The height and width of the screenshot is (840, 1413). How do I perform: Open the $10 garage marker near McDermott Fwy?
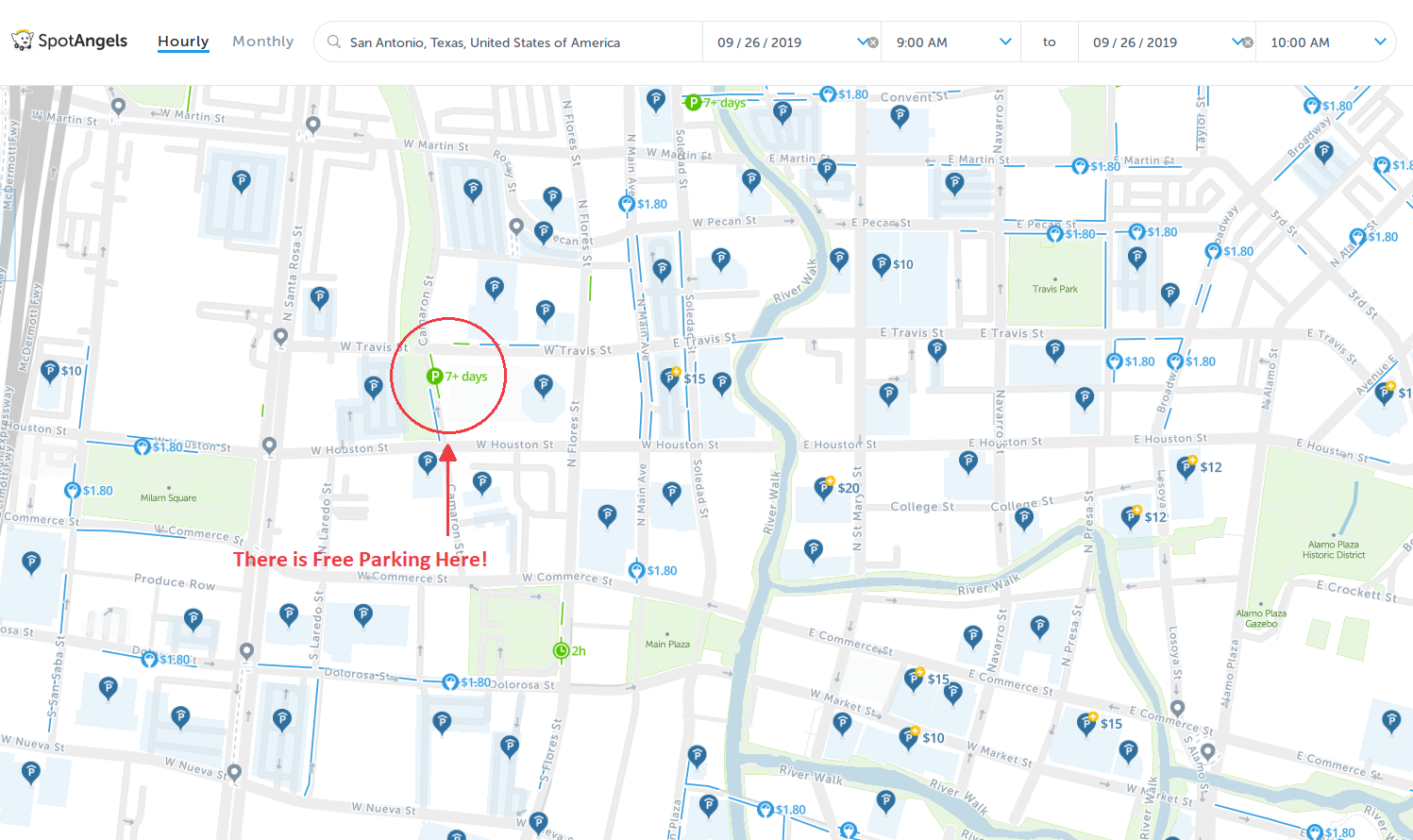tap(50, 371)
